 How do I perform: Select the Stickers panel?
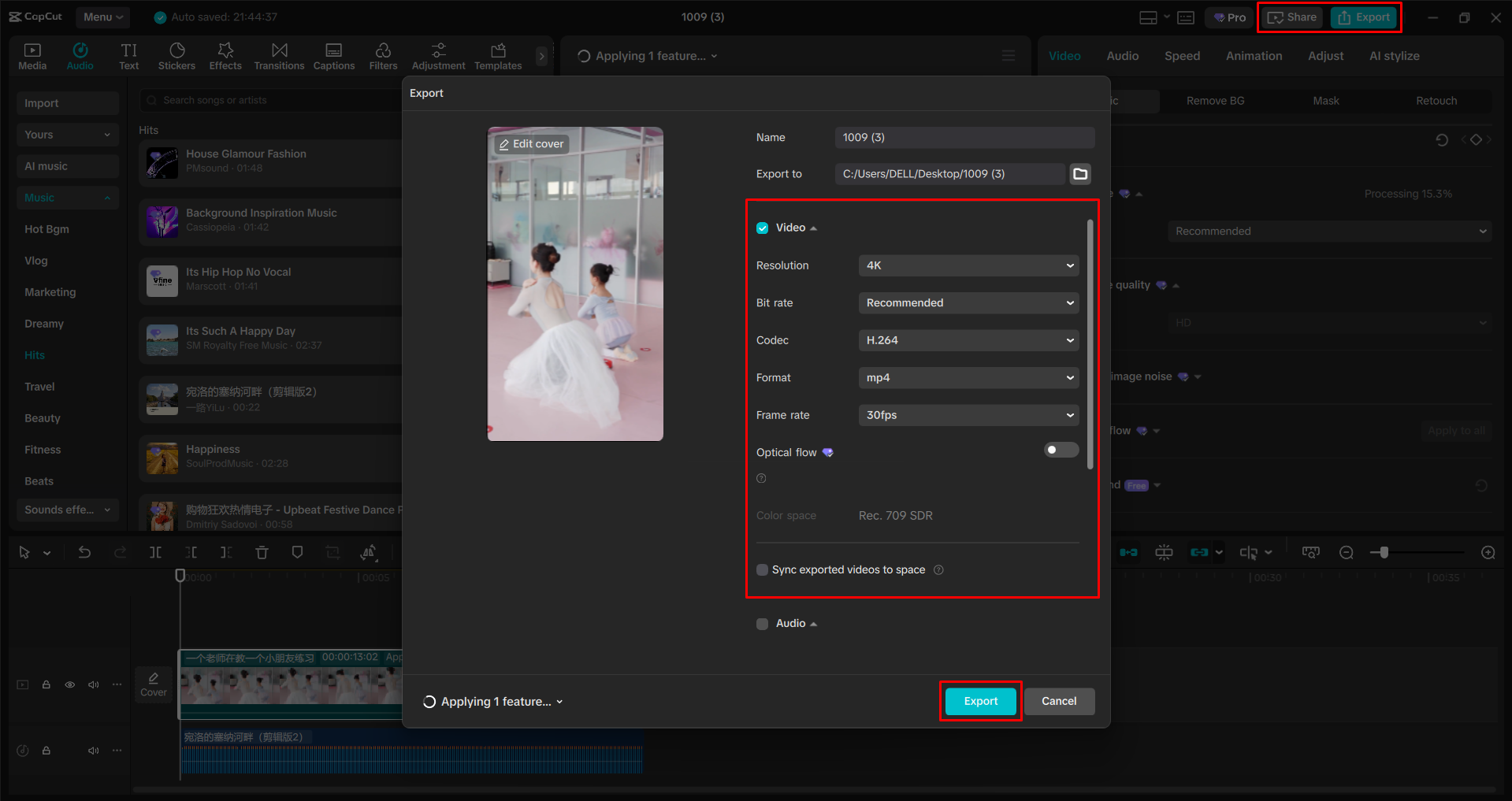[x=176, y=55]
